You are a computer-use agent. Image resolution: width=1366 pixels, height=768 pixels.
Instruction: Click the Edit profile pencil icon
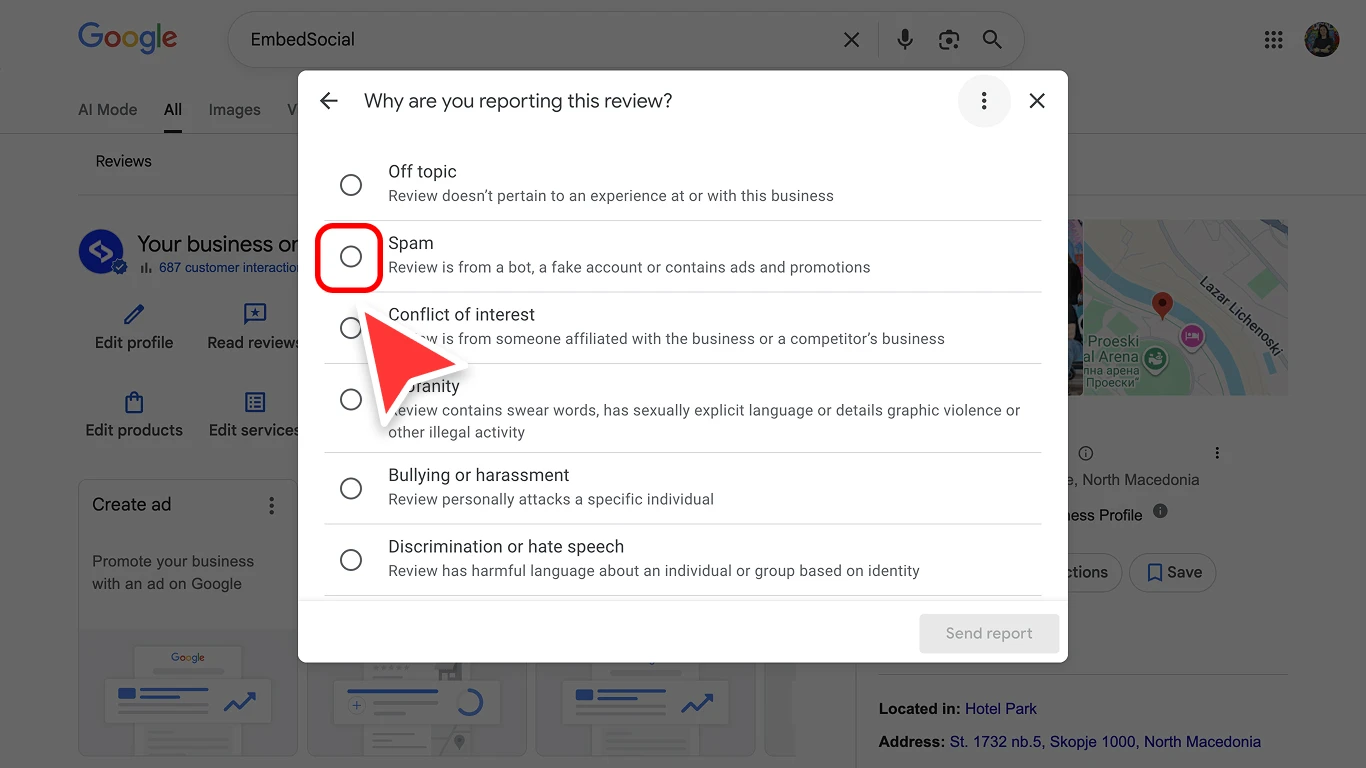(x=133, y=313)
